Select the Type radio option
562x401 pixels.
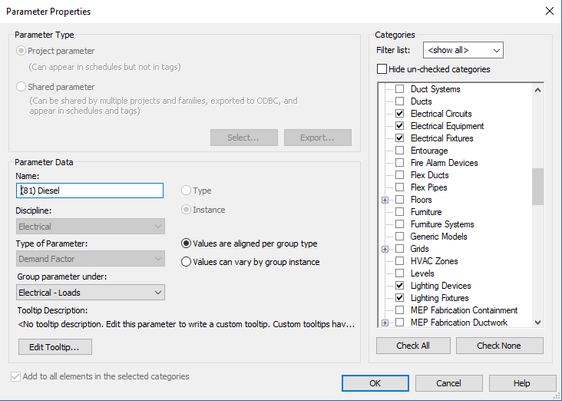tap(186, 190)
